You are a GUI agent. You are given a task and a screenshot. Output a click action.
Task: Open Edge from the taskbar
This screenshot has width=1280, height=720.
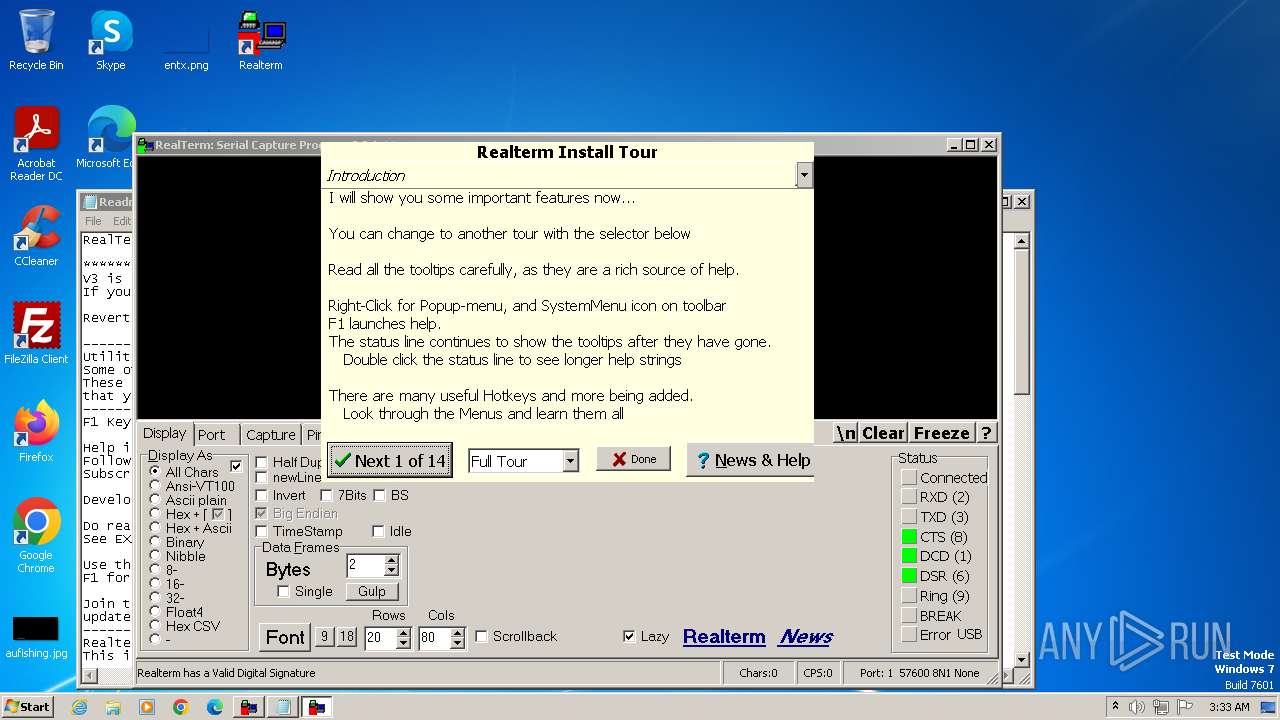click(x=215, y=707)
